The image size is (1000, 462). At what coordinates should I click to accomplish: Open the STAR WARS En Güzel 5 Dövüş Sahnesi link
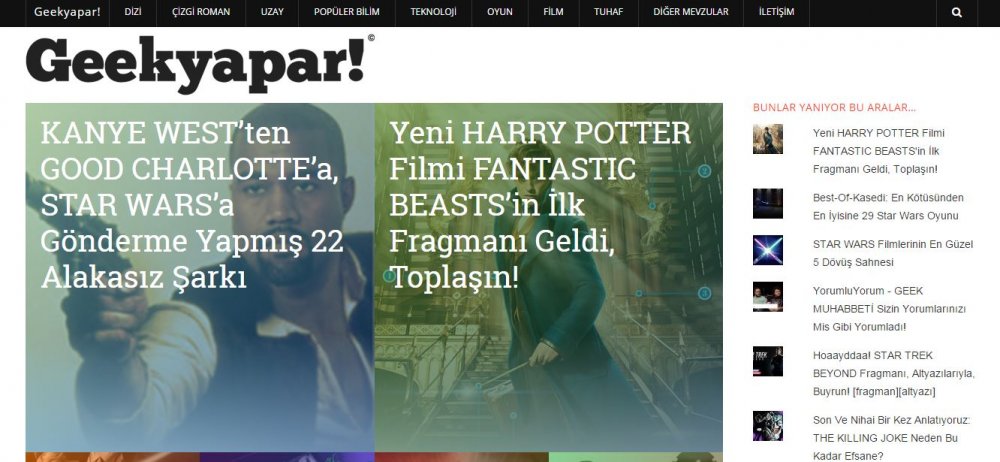coord(893,253)
